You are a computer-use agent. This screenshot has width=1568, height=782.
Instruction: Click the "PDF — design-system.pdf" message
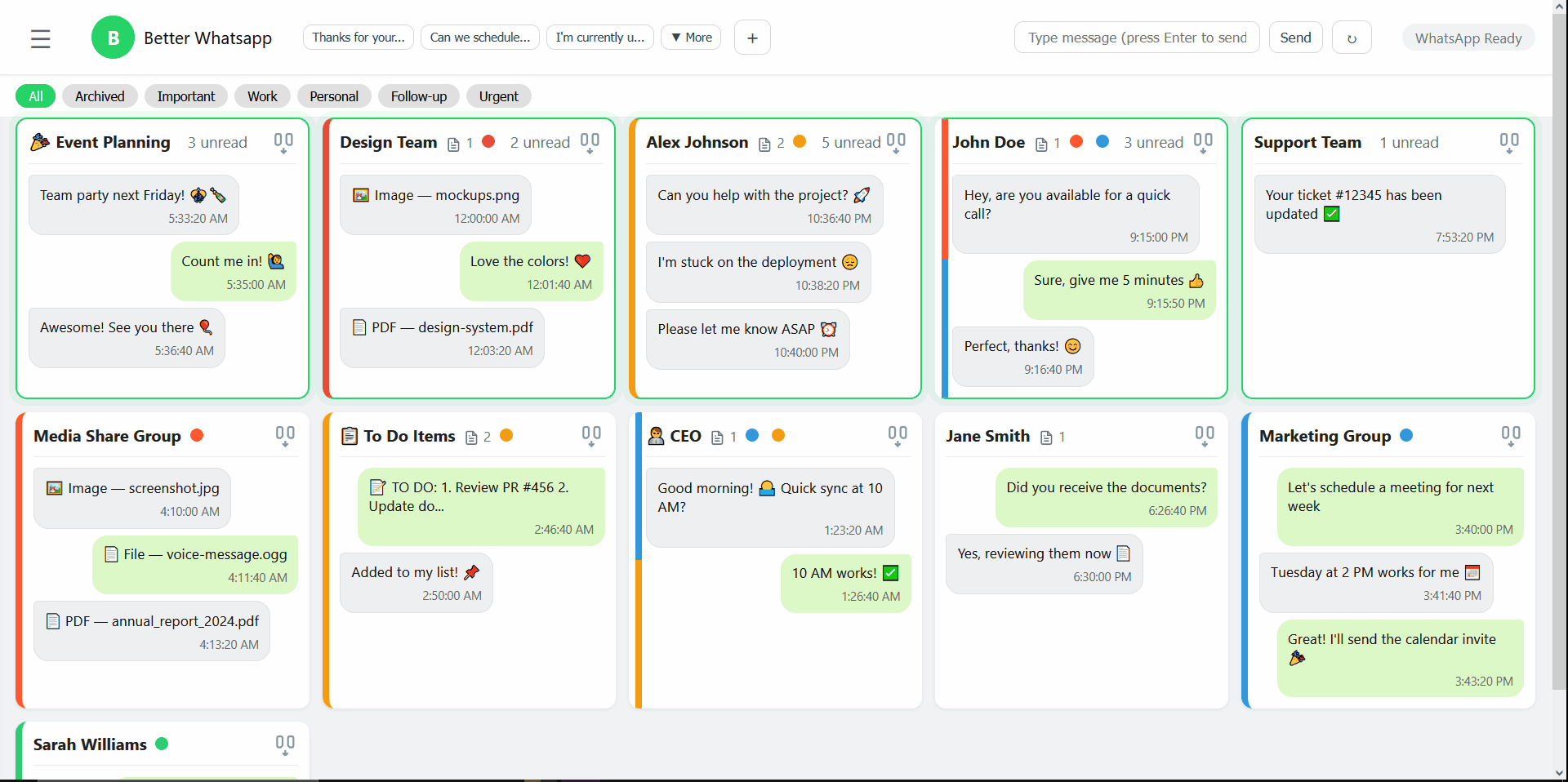tap(442, 338)
